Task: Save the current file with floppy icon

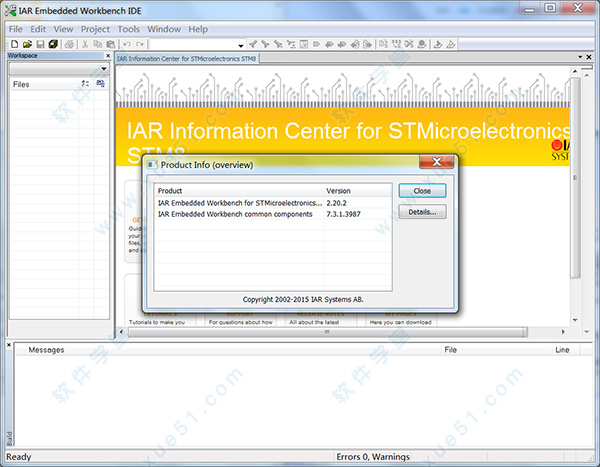Action: [40, 44]
